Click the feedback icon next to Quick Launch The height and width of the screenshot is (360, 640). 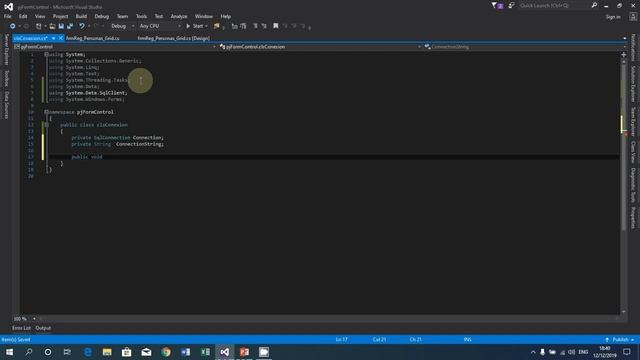pyautogui.click(x=511, y=5)
